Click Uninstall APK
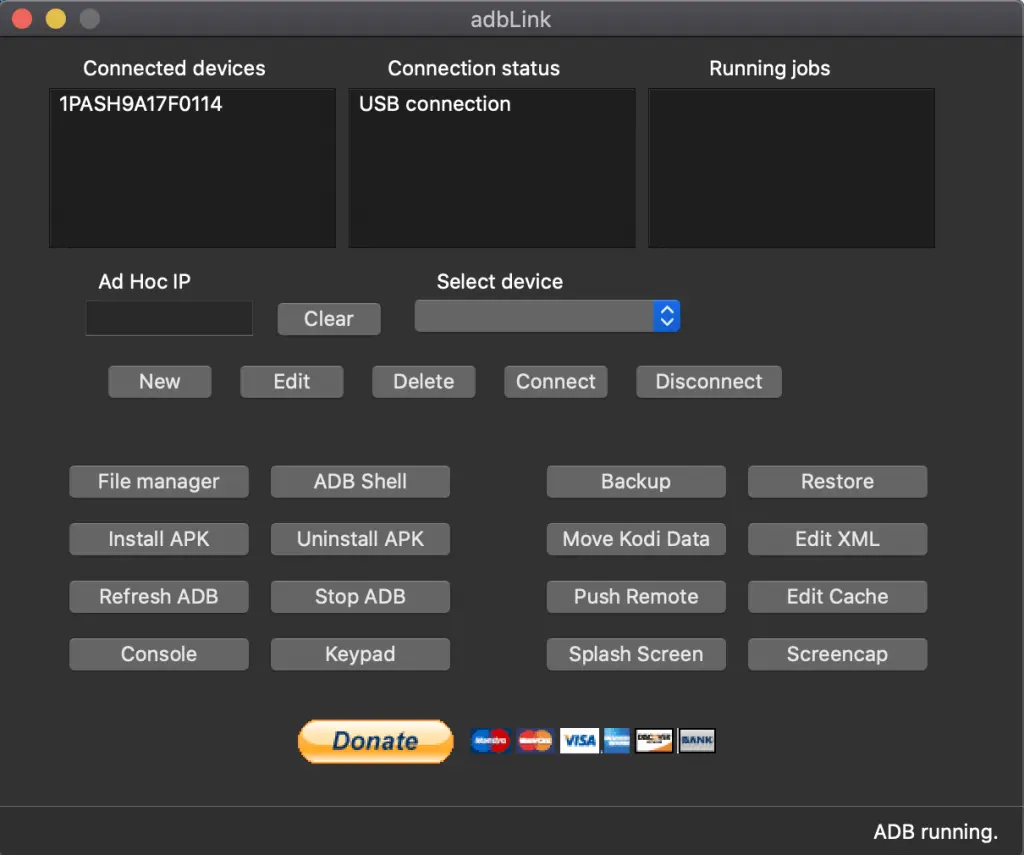This screenshot has height=855, width=1024. 360,539
